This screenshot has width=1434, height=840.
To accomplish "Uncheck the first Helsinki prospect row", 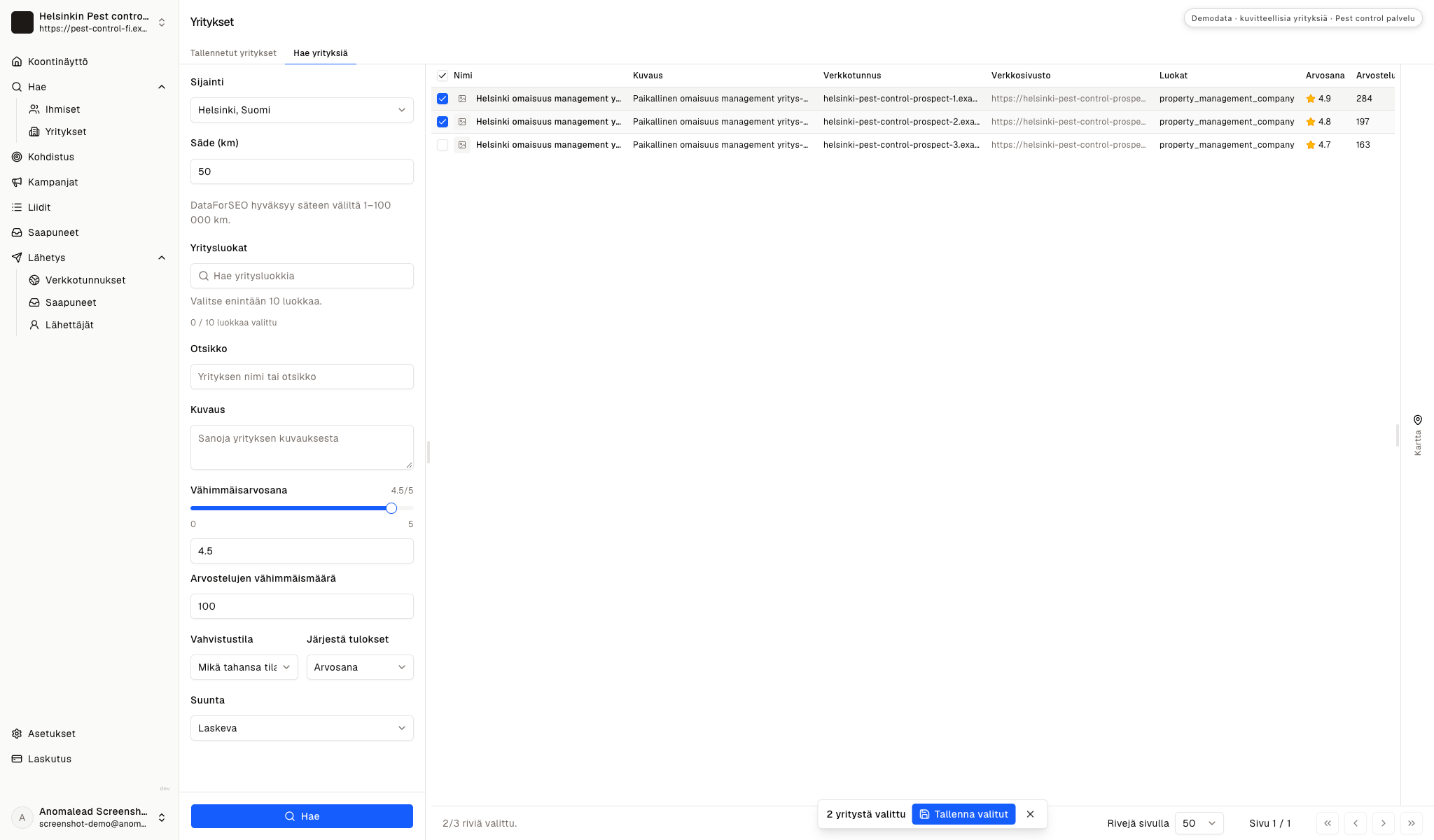I will tap(443, 99).
